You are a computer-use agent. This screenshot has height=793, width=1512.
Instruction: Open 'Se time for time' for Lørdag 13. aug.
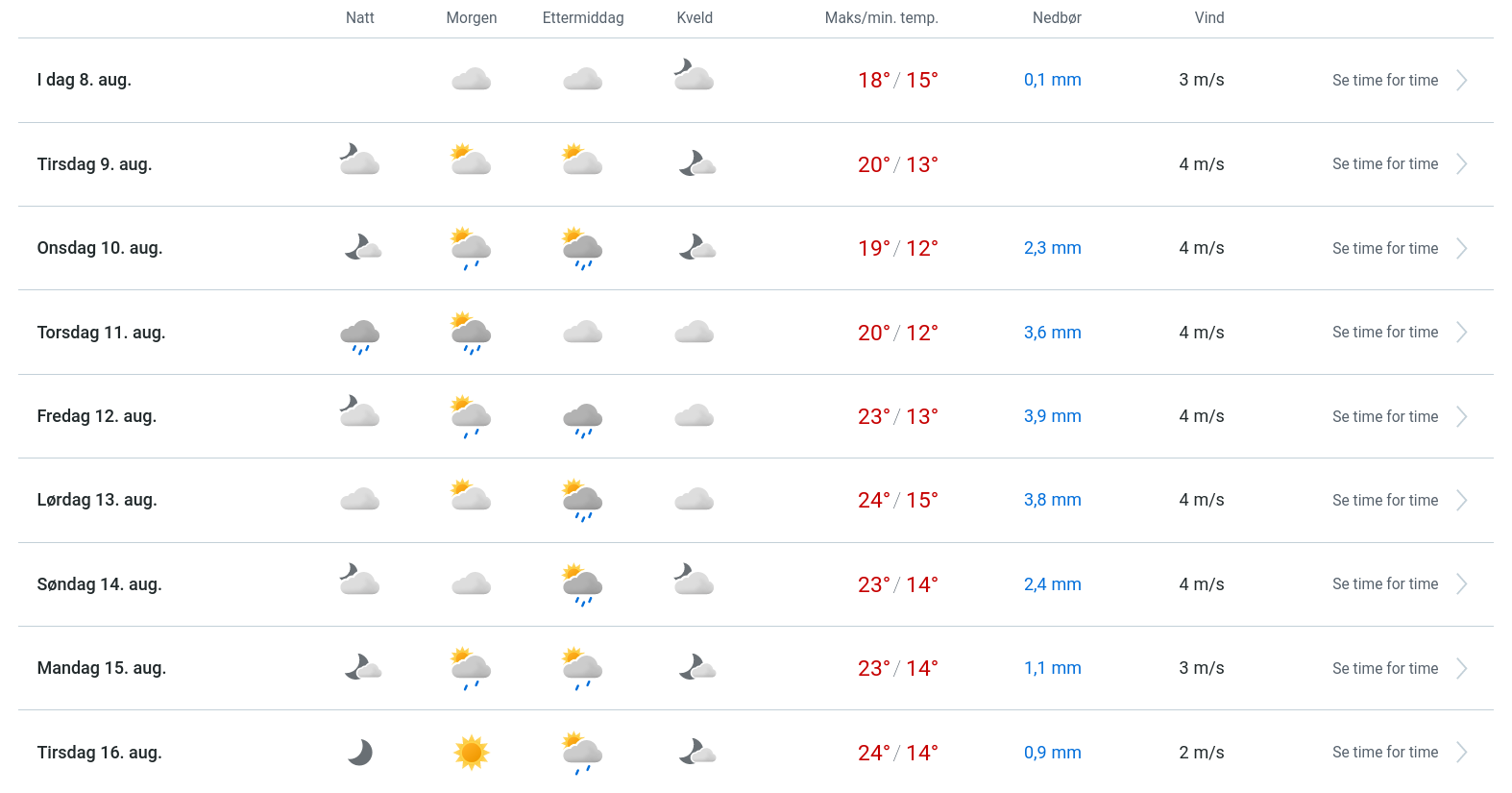[1384, 501]
